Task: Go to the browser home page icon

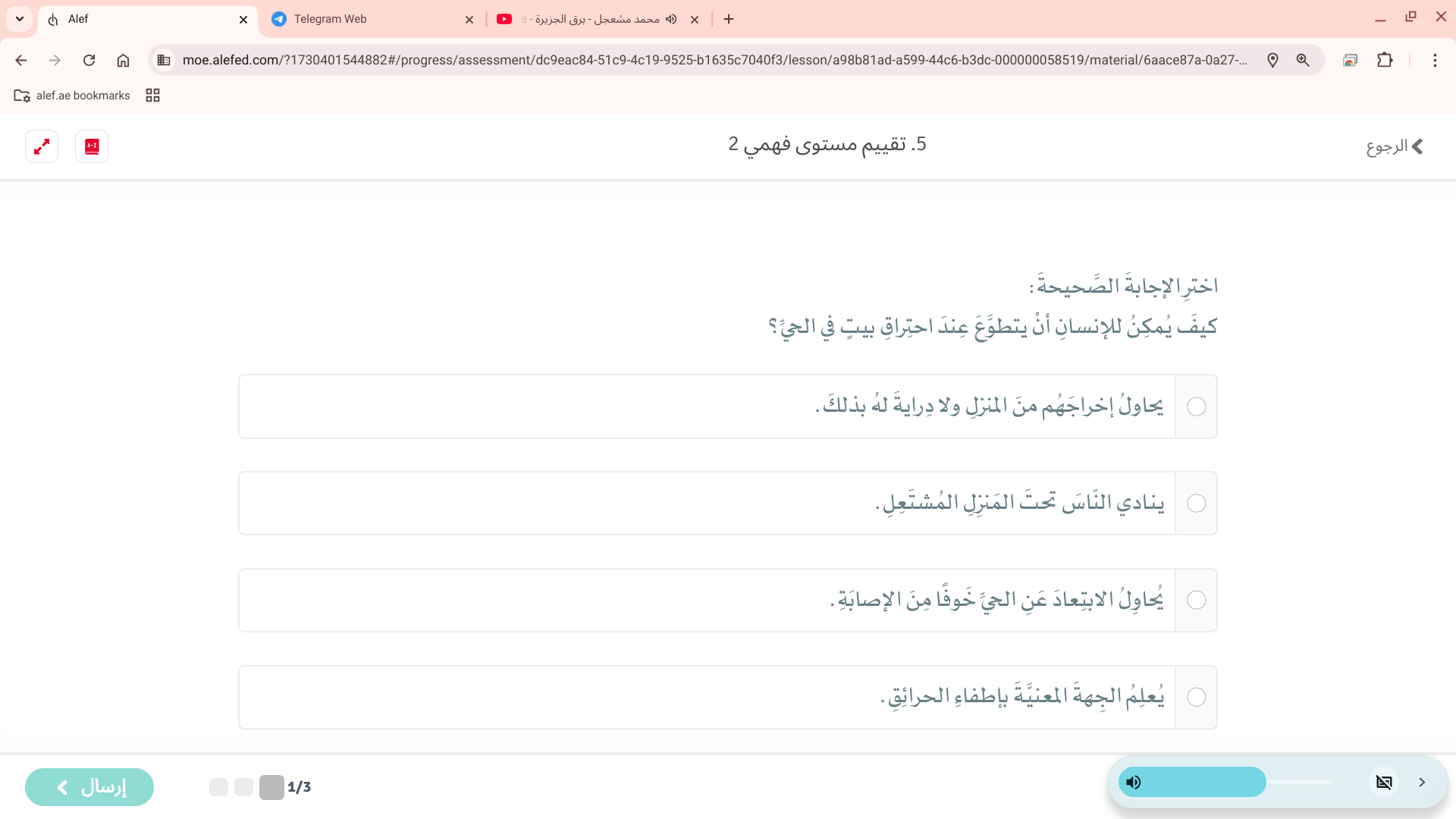Action: click(123, 61)
